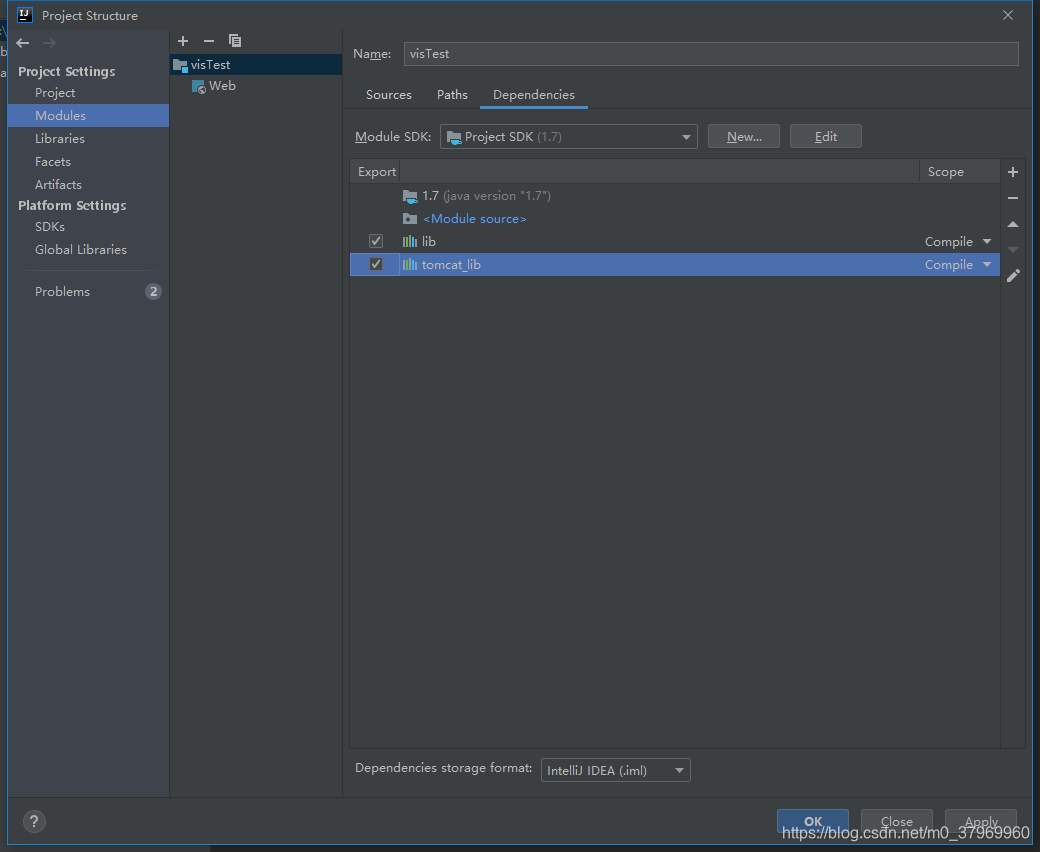This screenshot has width=1040, height=852.
Task: Click the lib library icon
Action: tap(410, 241)
